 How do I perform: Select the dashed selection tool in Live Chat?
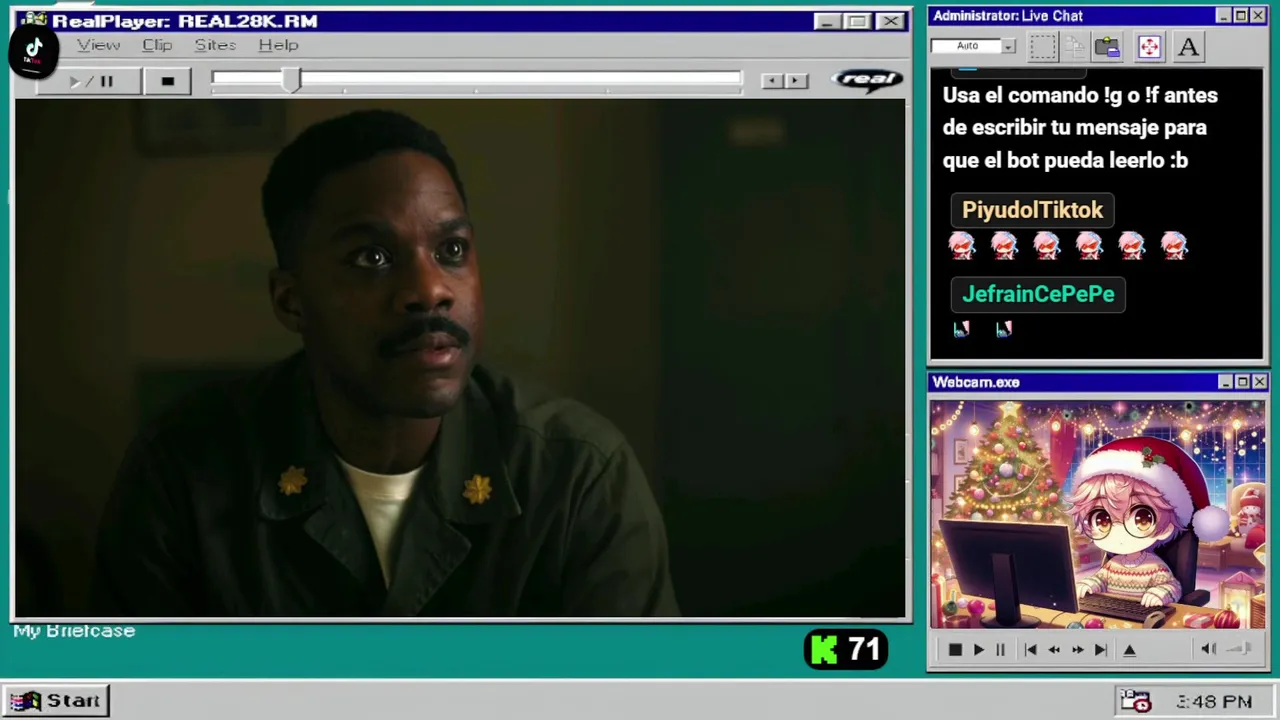pyautogui.click(x=1043, y=46)
